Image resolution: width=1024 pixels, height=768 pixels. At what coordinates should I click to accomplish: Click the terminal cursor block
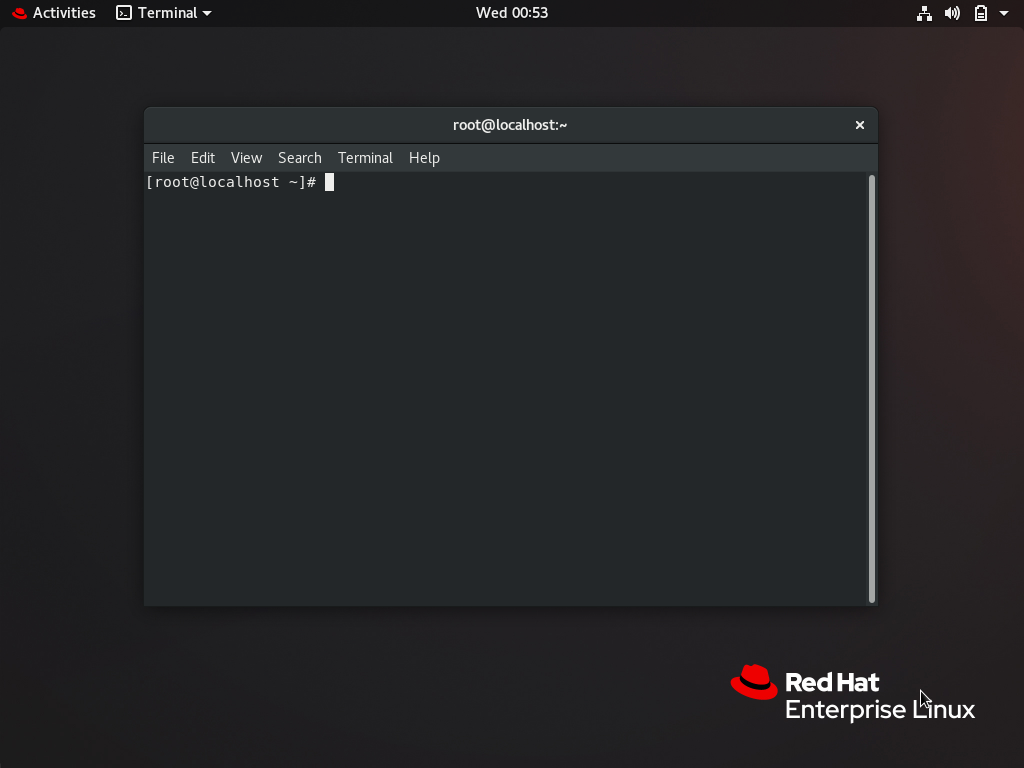(329, 182)
